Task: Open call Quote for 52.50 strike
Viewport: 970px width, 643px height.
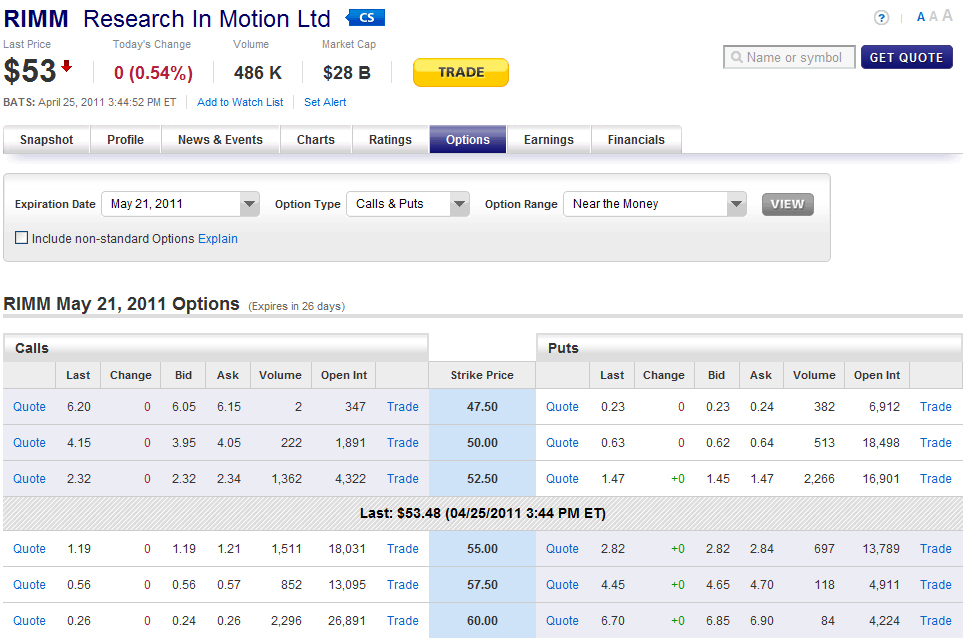Action: (x=29, y=478)
